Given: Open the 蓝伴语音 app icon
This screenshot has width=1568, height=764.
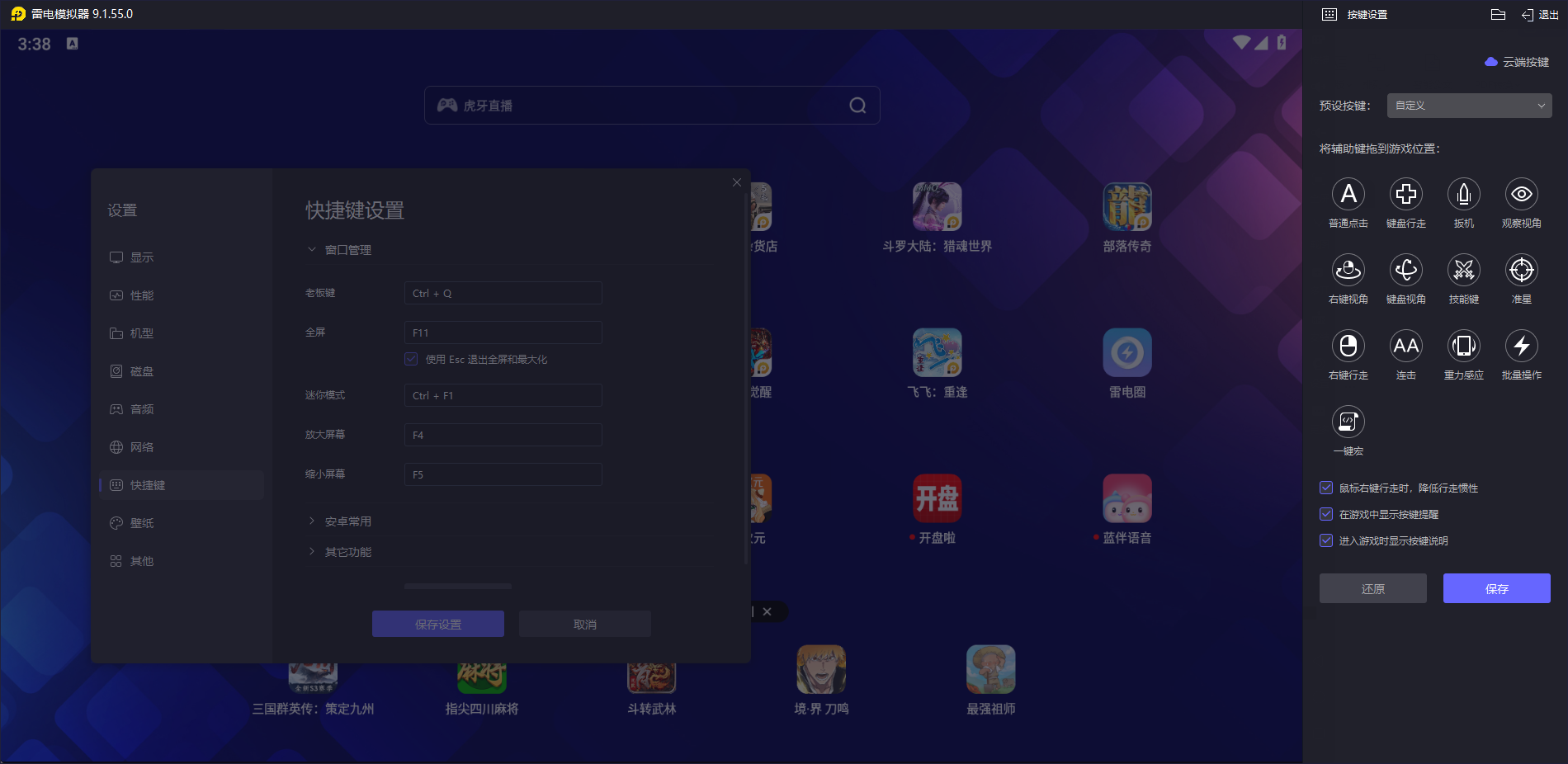Looking at the screenshot, I should click(x=1127, y=498).
